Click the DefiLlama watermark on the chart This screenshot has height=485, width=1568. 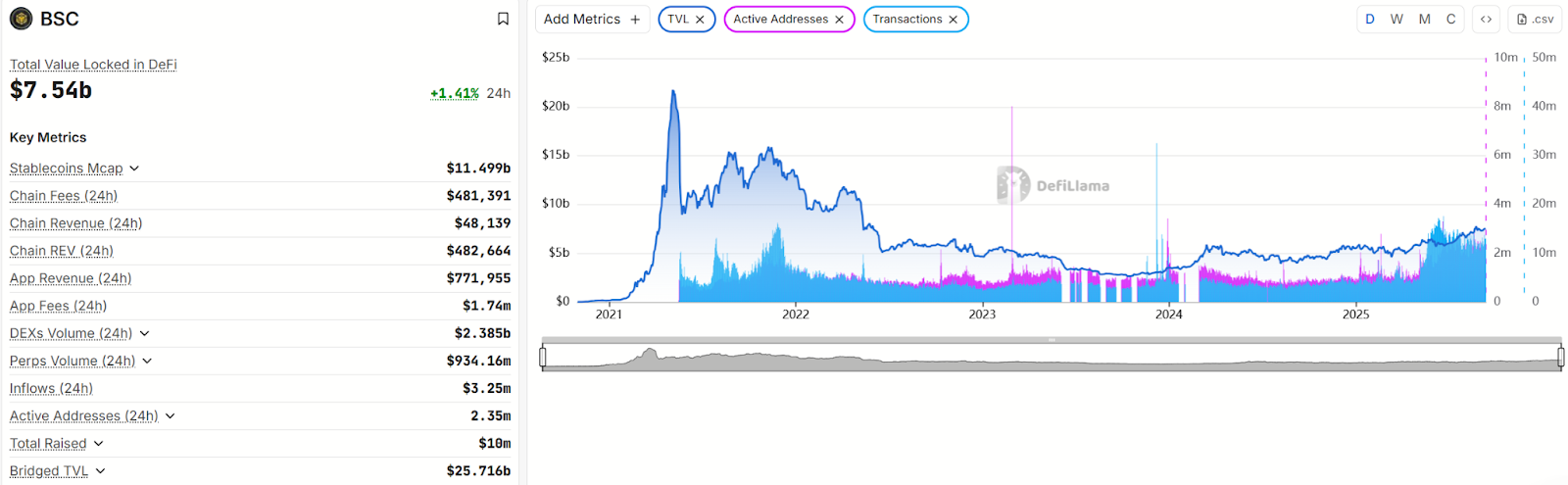[1053, 185]
